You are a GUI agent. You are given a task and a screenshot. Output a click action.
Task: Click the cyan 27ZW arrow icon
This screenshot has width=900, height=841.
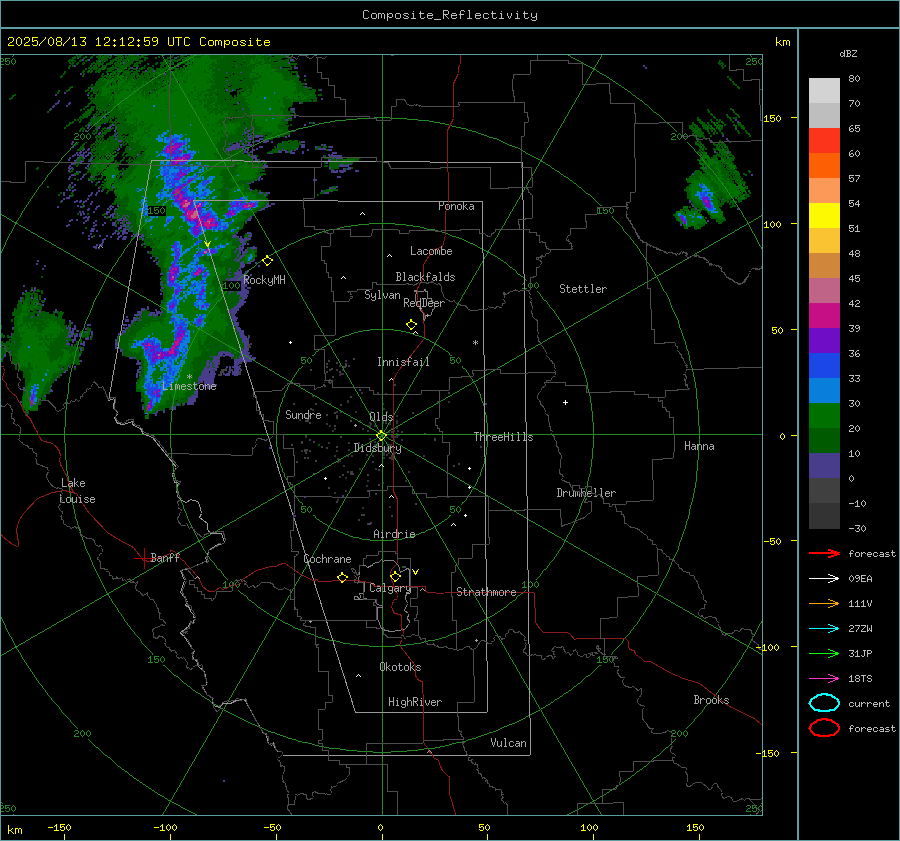(x=824, y=629)
